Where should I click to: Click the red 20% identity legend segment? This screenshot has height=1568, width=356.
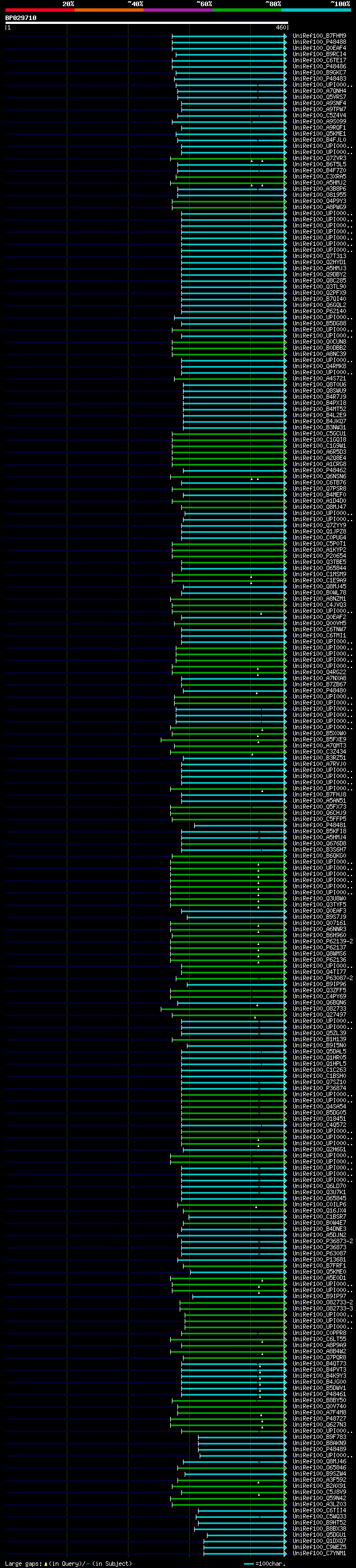(x=39, y=11)
